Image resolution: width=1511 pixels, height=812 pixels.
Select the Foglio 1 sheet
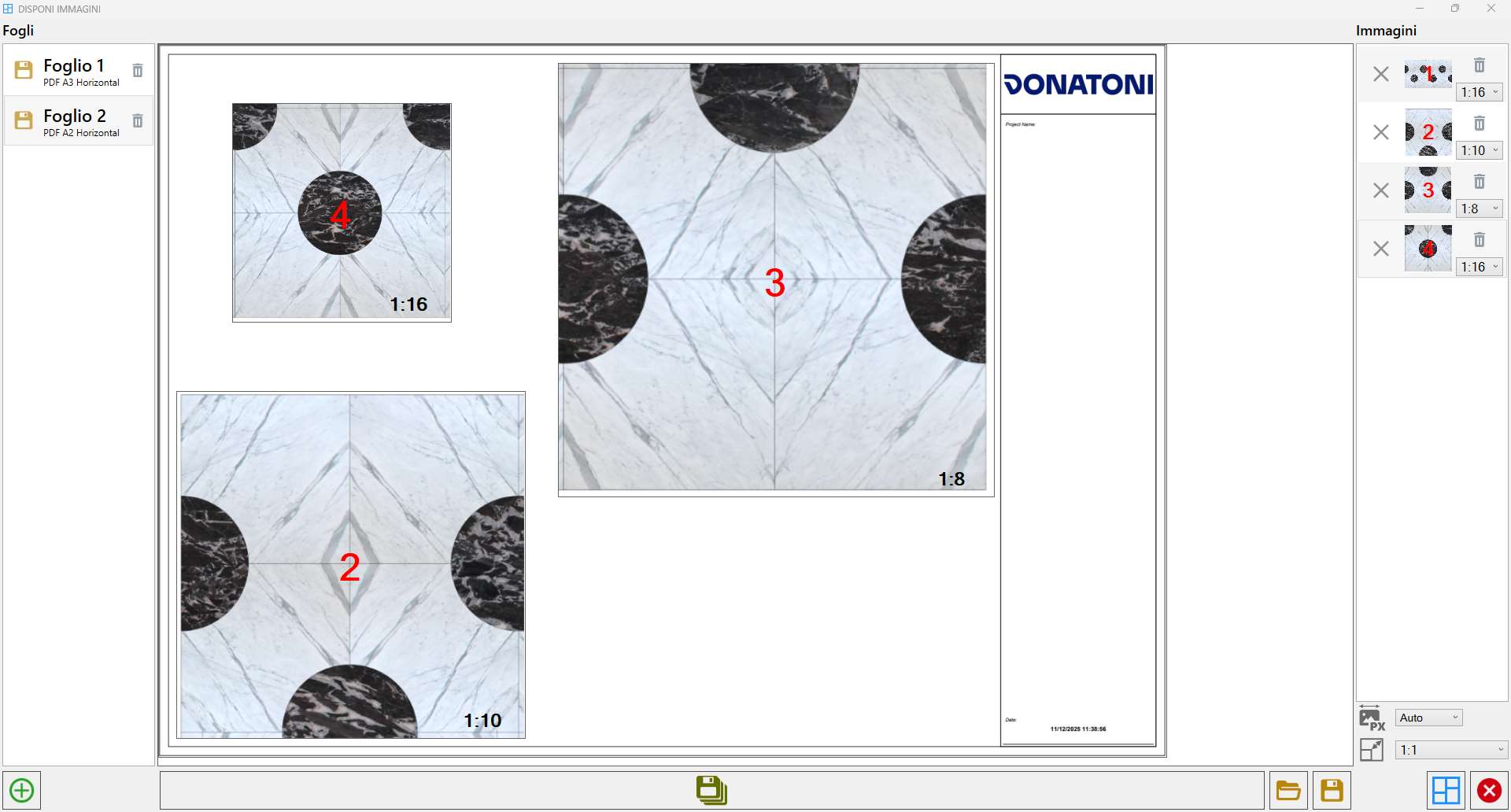[79, 72]
